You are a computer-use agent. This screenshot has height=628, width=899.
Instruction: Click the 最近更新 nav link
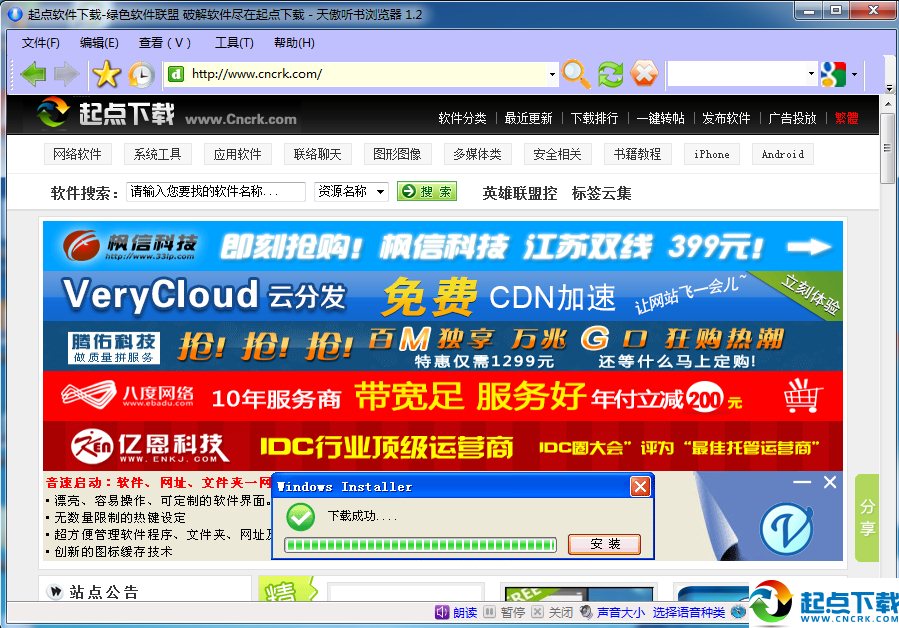(528, 118)
